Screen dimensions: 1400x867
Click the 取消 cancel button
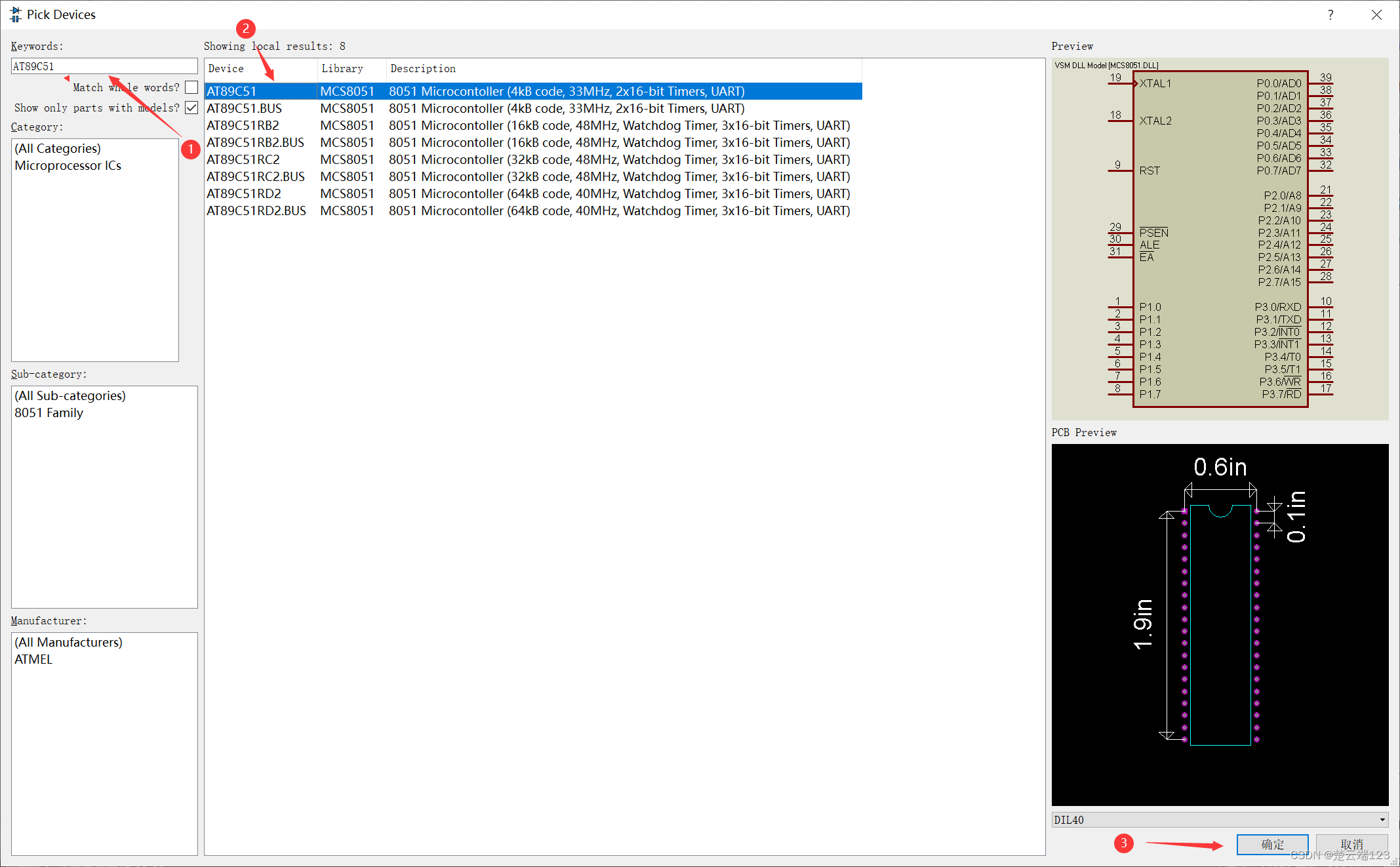coord(1351,844)
